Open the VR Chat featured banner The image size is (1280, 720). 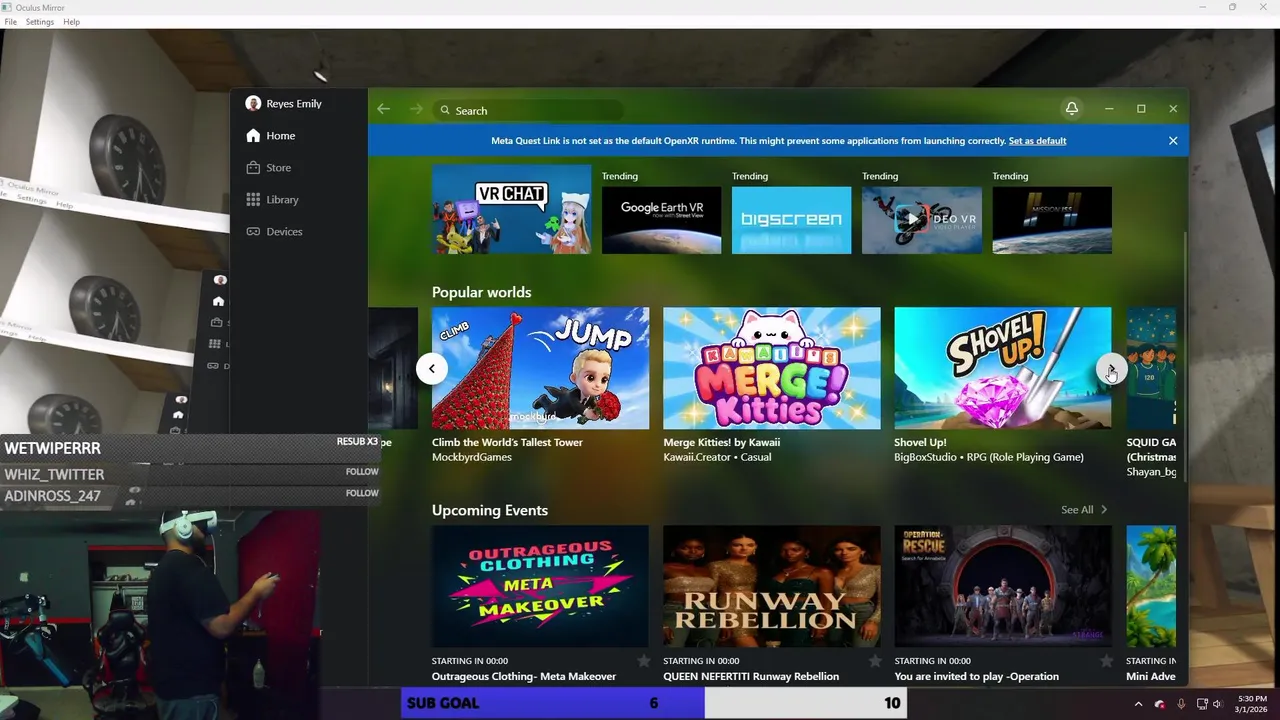pos(511,209)
